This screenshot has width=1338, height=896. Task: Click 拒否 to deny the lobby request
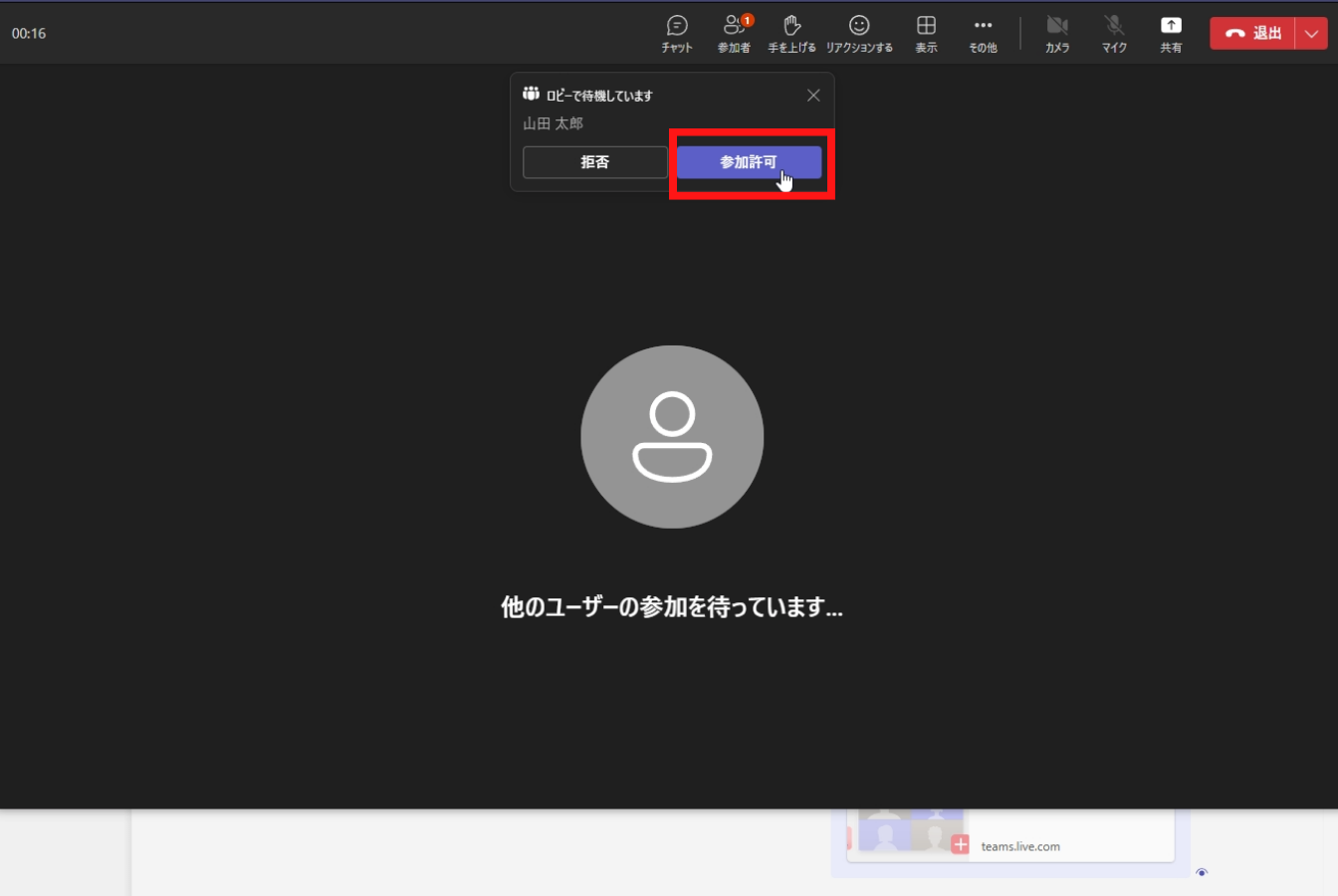pos(594,162)
